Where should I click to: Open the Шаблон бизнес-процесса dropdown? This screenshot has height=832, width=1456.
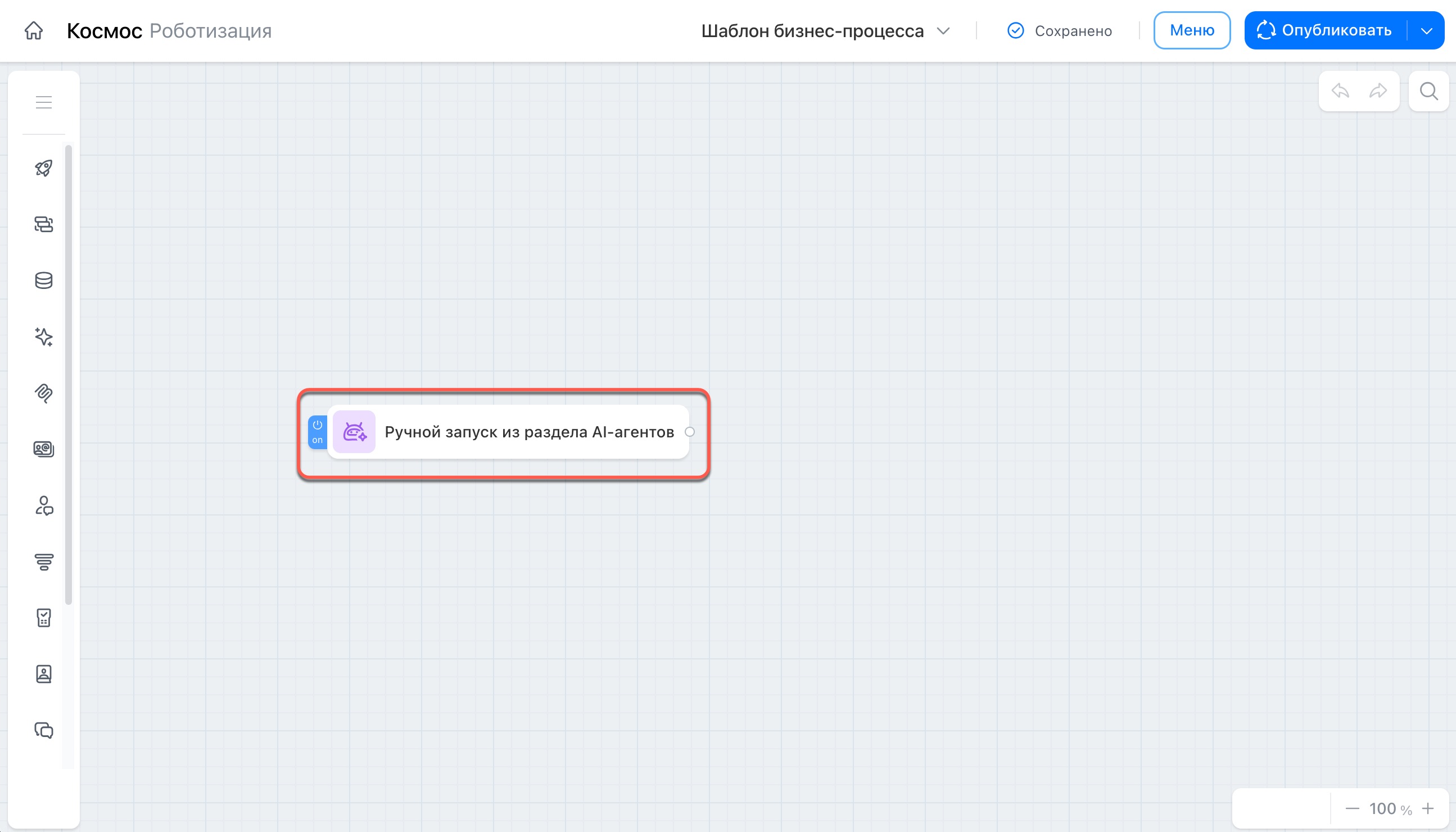click(825, 31)
